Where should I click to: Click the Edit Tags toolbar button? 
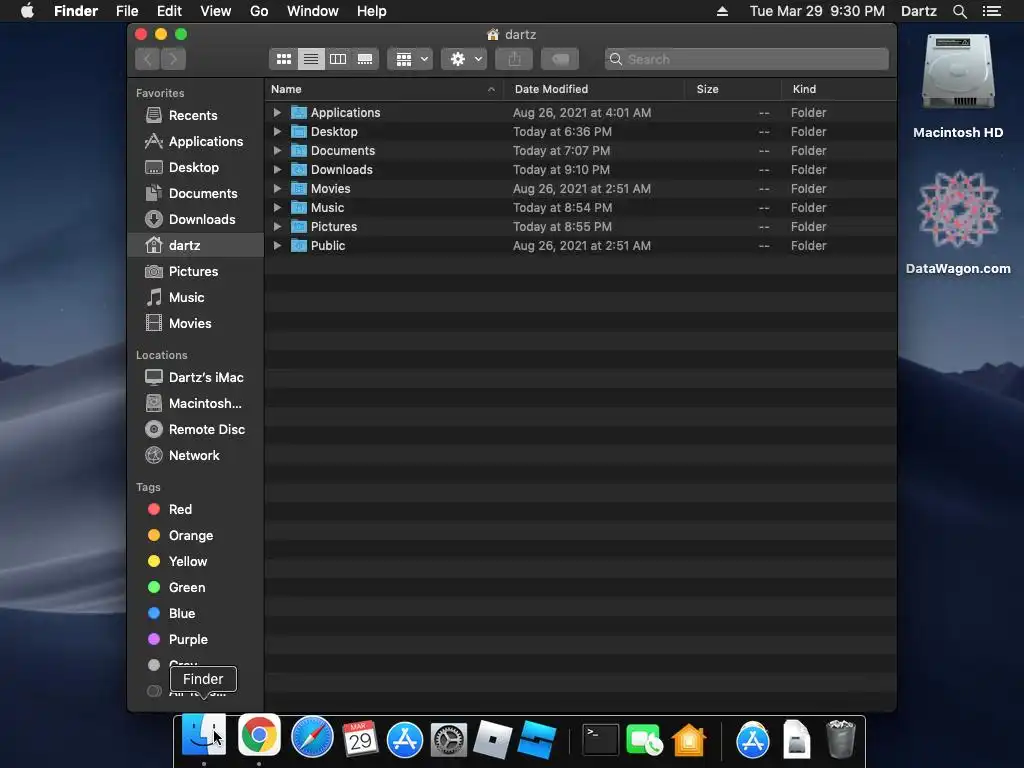(x=560, y=59)
